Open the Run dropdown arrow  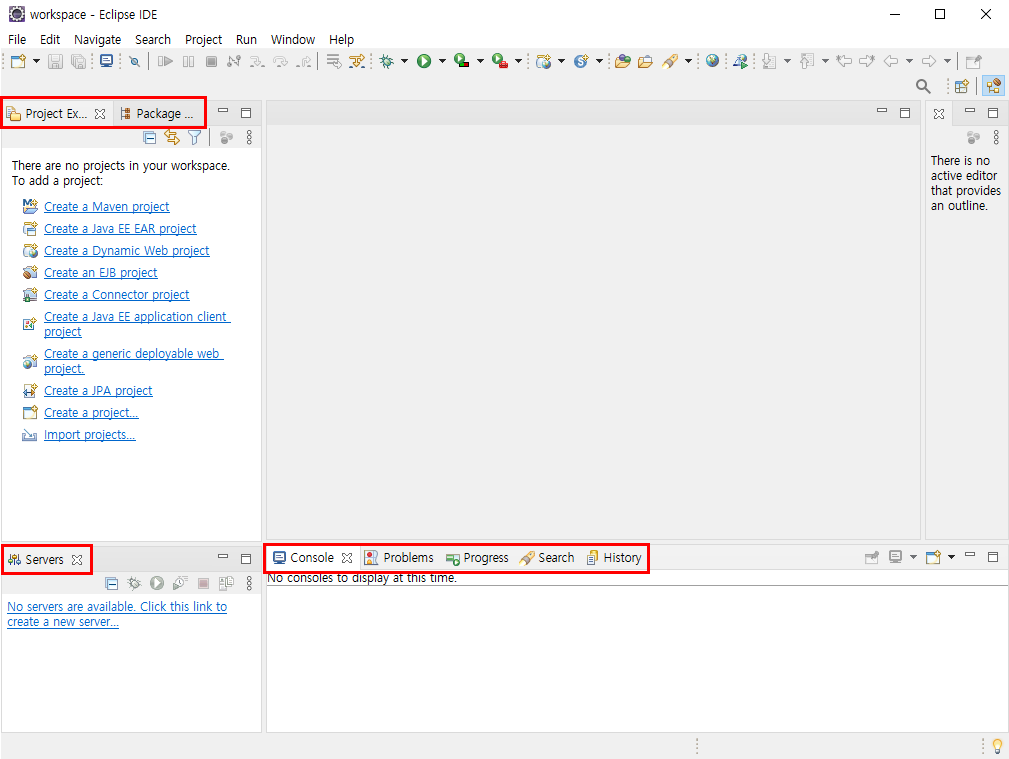coord(442,61)
